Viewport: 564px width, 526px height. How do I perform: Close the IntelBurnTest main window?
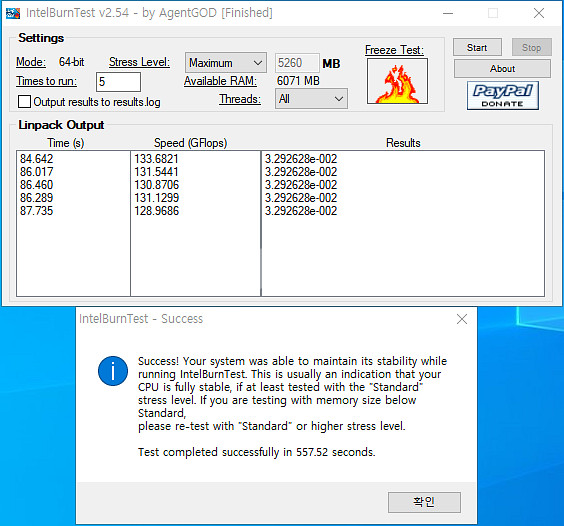click(539, 13)
